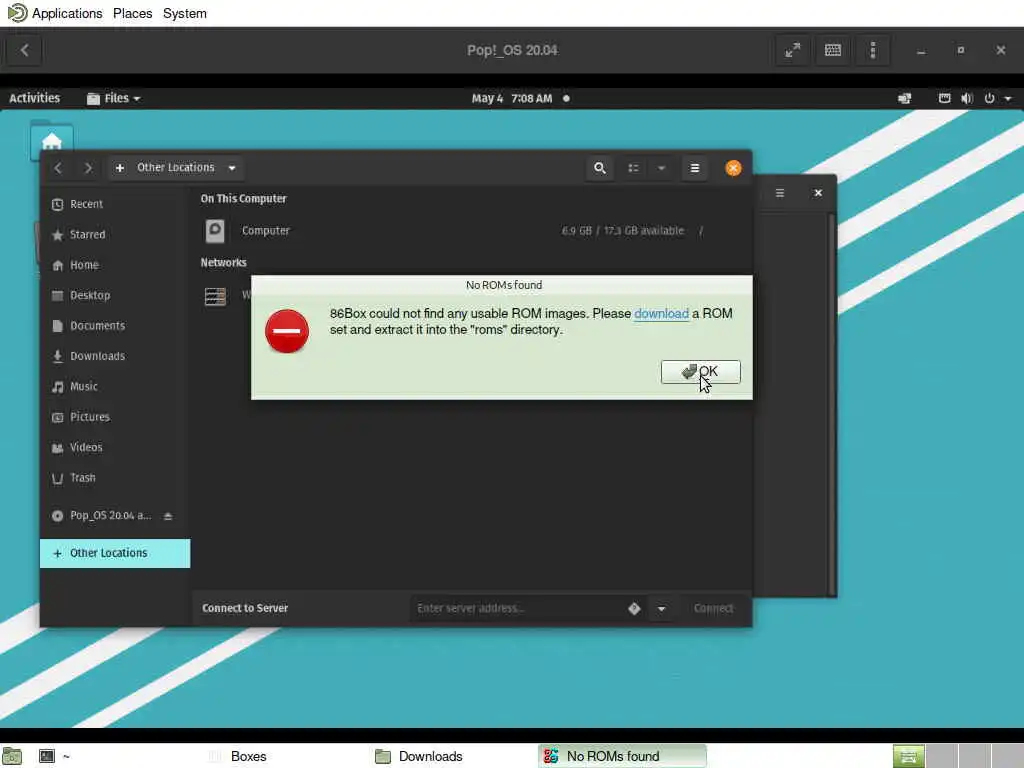The width and height of the screenshot is (1024, 768).
Task: Go back in the Boxes header bar
Action: tap(24, 50)
